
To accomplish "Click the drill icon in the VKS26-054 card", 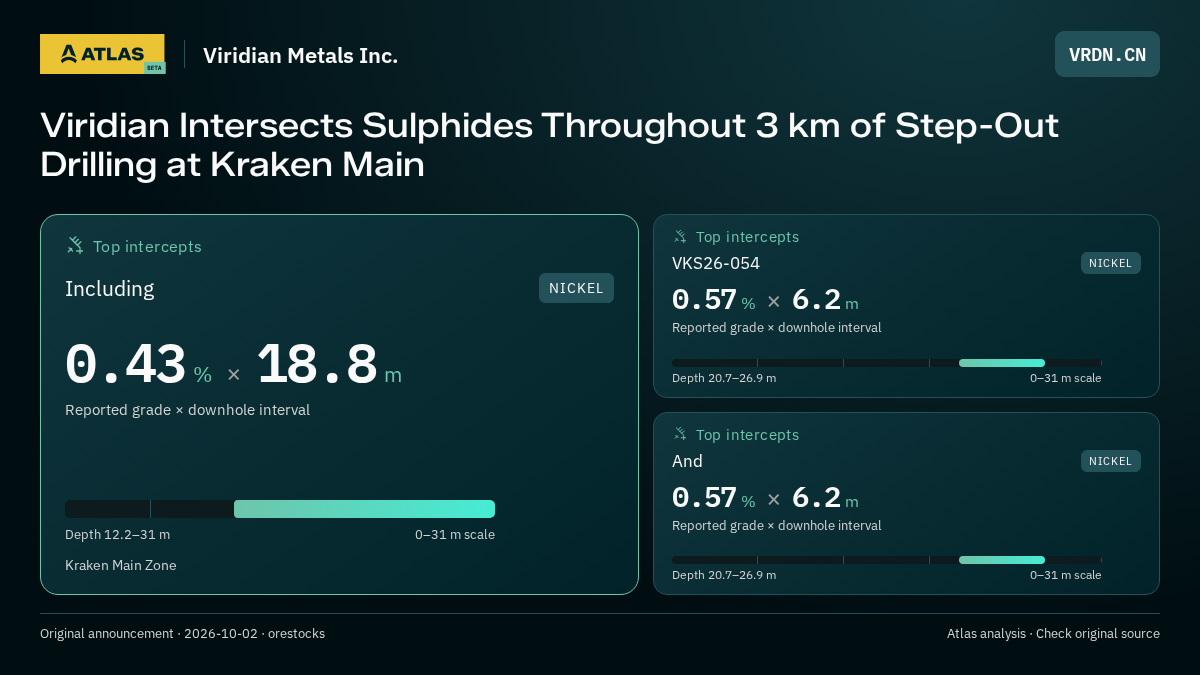I will pos(680,237).
